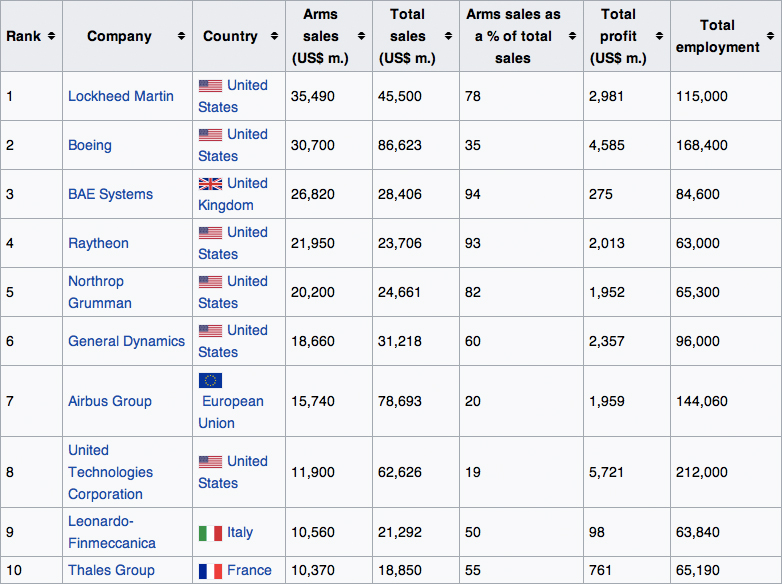This screenshot has height=584, width=782.
Task: Select total sales value 21,292
Action: point(399,532)
